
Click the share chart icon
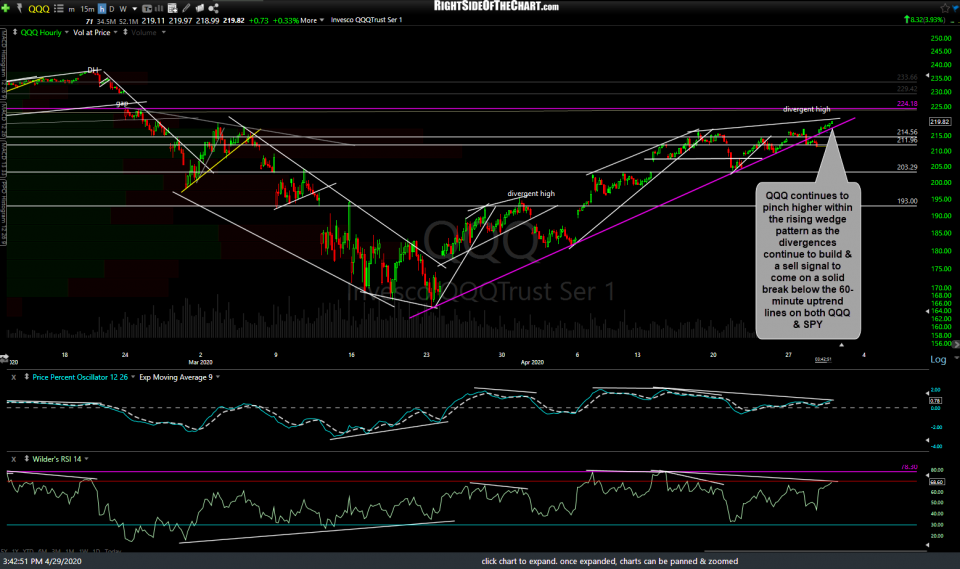pos(213,8)
